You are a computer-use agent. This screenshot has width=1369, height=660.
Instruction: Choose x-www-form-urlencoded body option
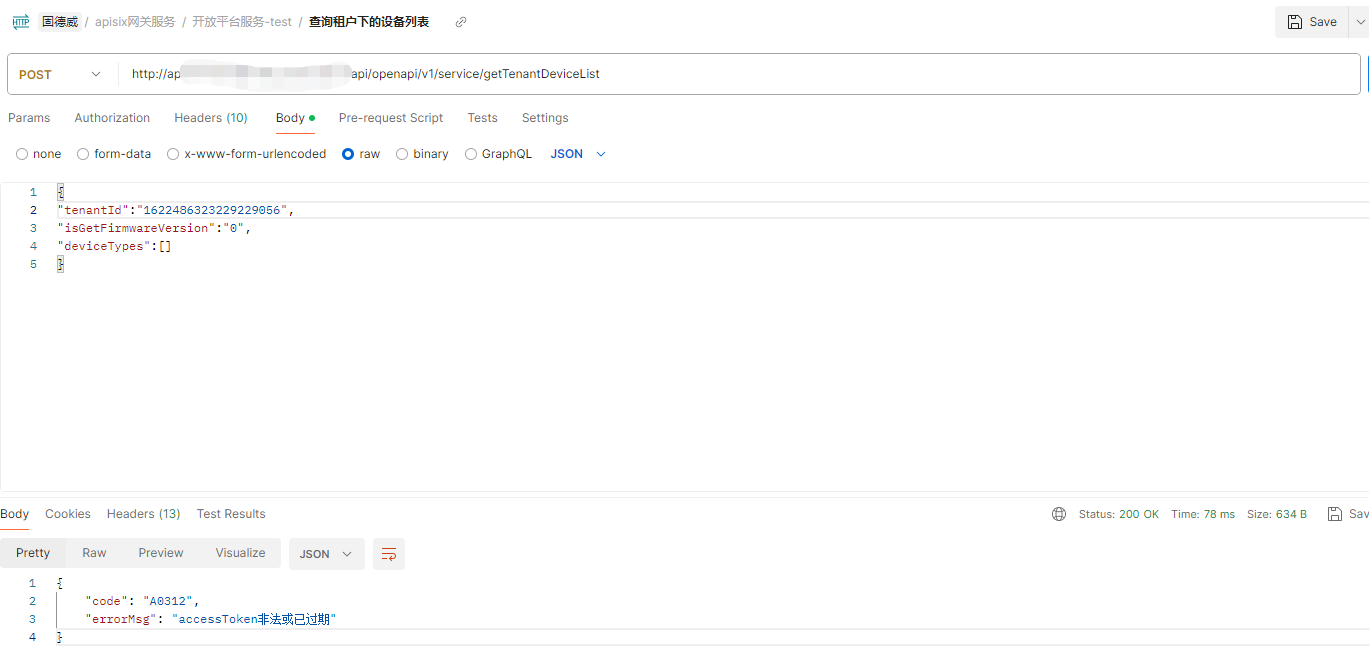tap(173, 154)
